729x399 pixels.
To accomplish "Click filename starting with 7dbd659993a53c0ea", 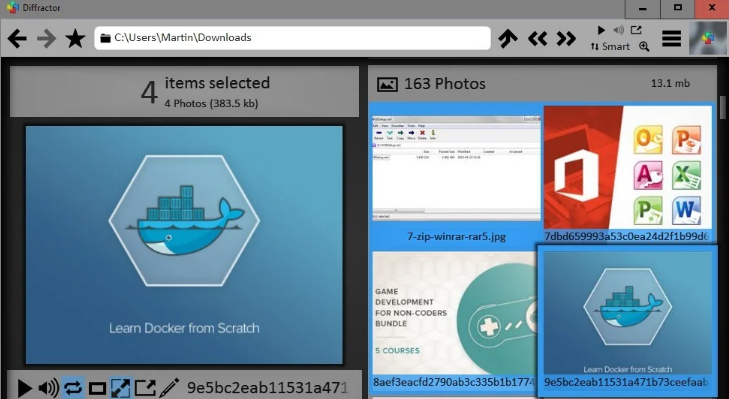I will click(x=627, y=236).
